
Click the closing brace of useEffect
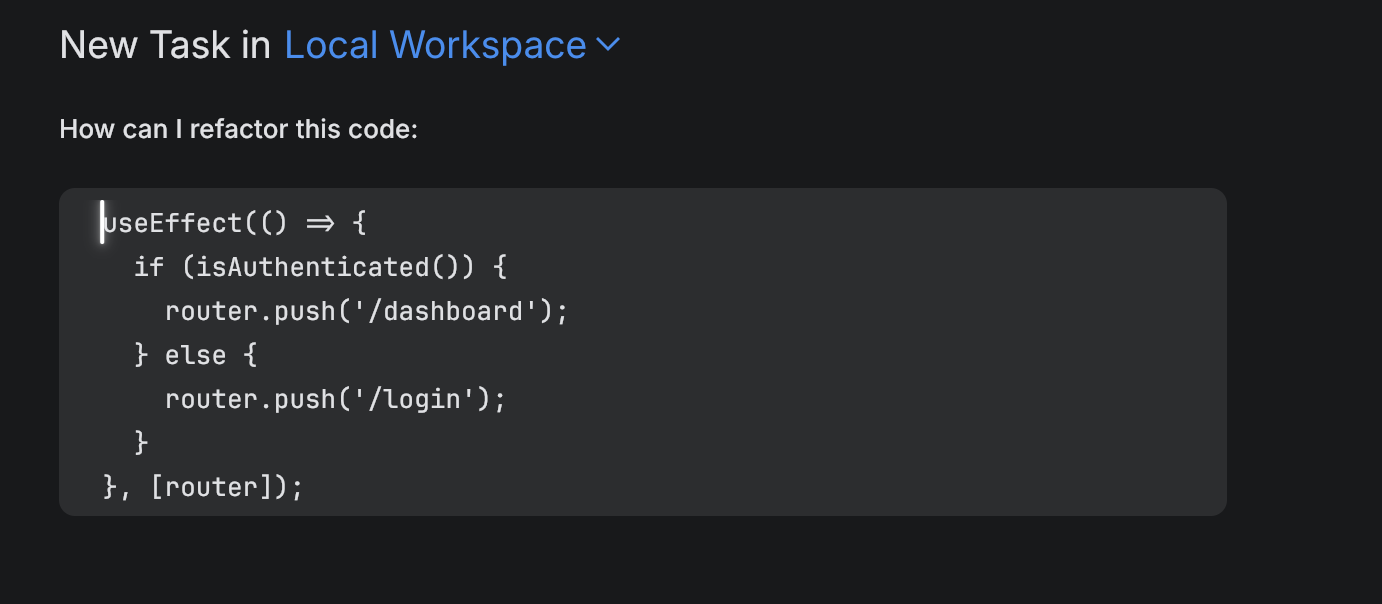point(106,486)
